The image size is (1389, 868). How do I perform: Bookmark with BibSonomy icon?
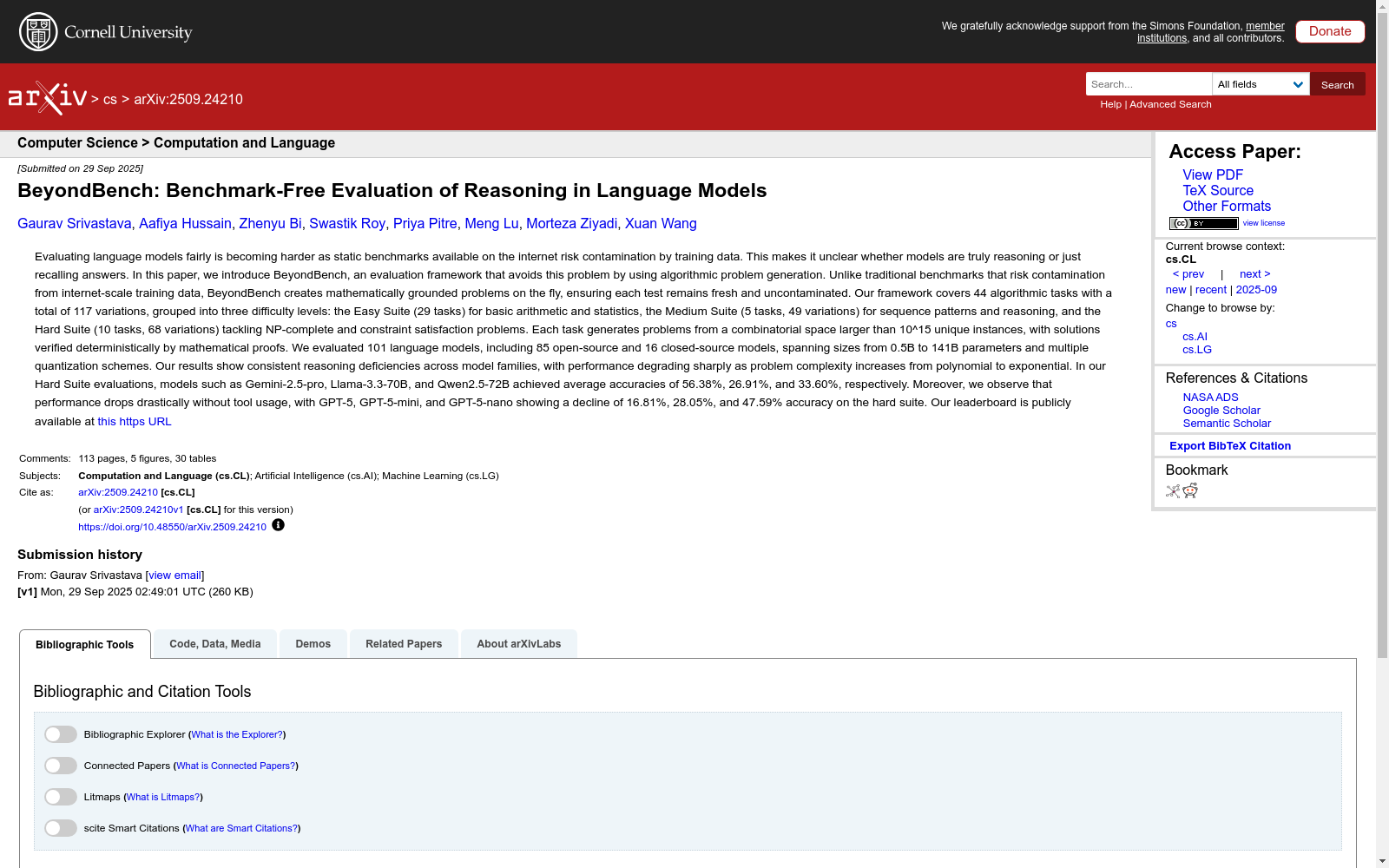coord(1173,491)
